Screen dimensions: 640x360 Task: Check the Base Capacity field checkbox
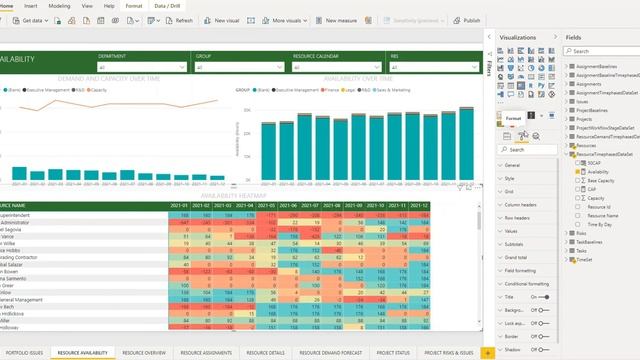click(x=578, y=180)
